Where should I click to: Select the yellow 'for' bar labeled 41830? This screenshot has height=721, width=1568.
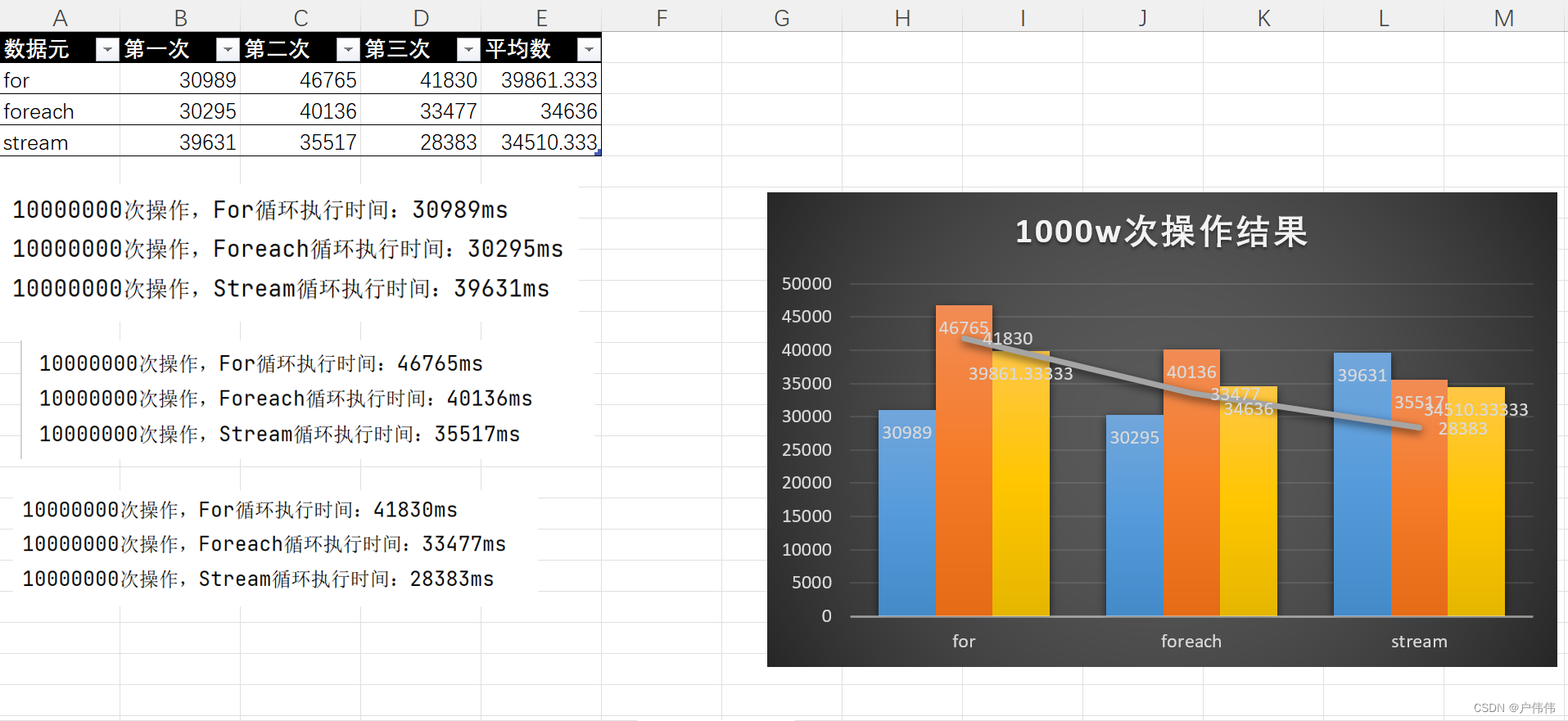click(1021, 484)
